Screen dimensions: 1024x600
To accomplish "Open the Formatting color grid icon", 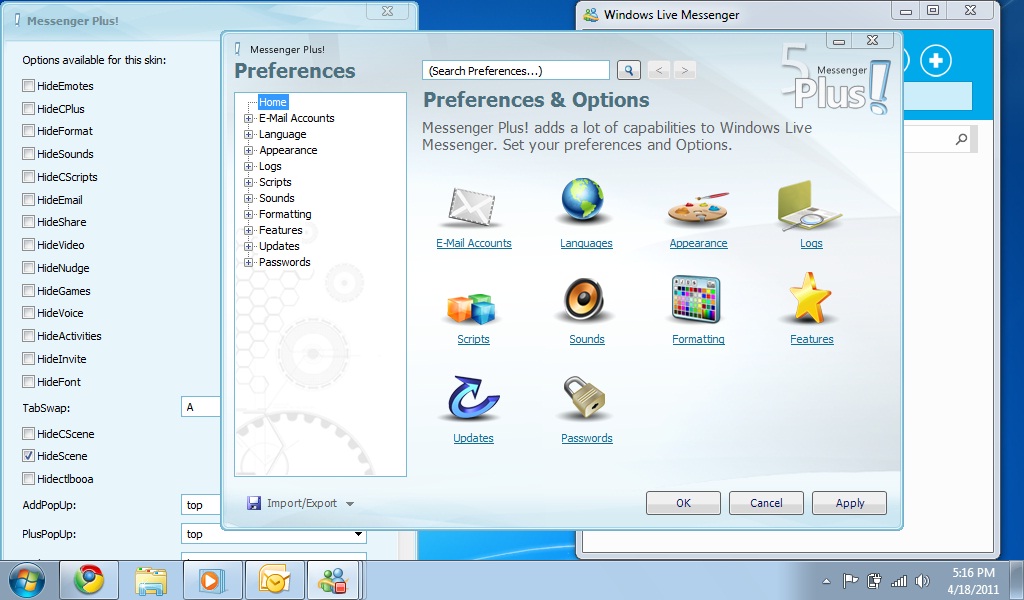I will pyautogui.click(x=696, y=299).
